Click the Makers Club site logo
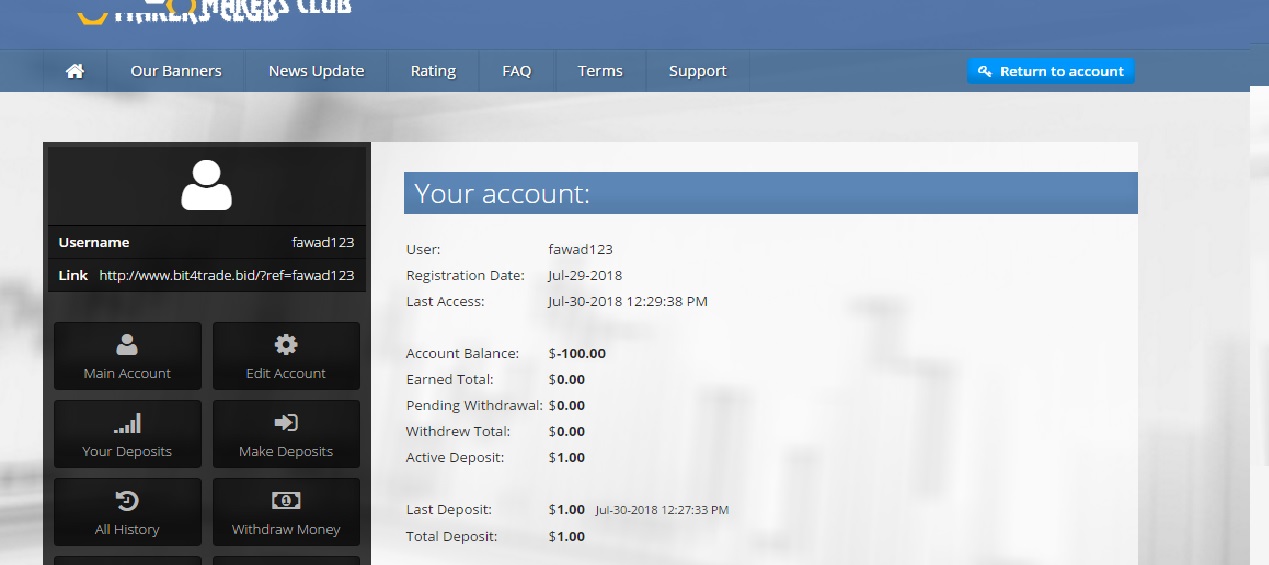Image resolution: width=1269 pixels, height=565 pixels. (215, 8)
